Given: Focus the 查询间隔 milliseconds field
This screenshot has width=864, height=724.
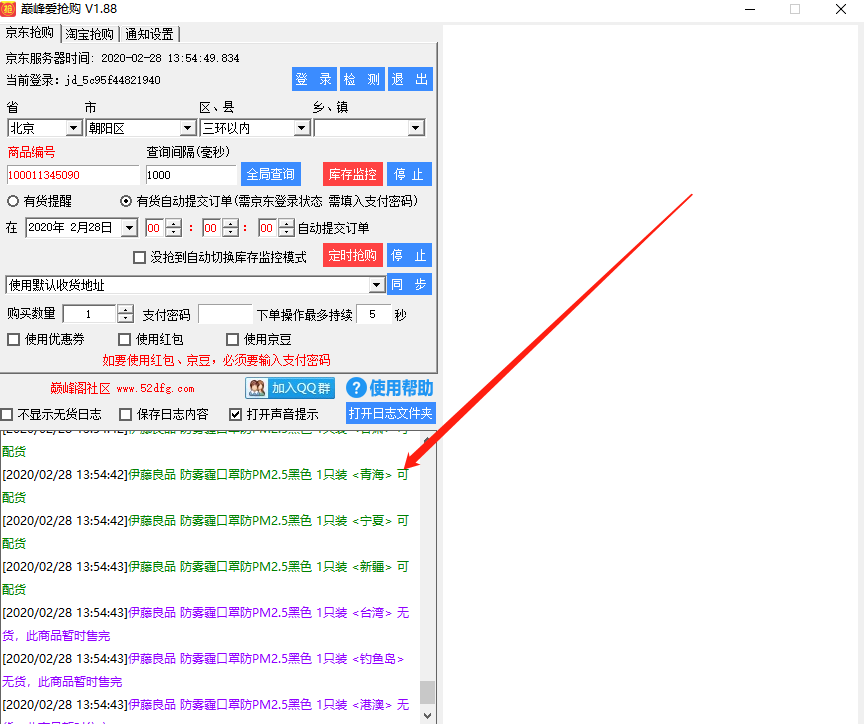Looking at the screenshot, I should (x=191, y=175).
